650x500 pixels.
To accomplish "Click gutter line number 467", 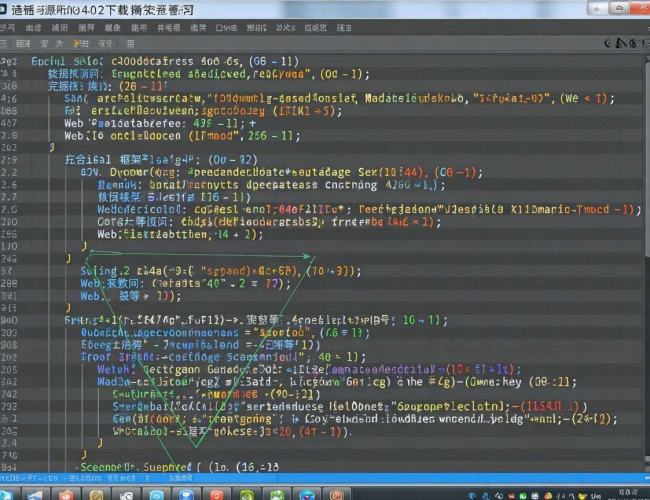I will 9,123.
